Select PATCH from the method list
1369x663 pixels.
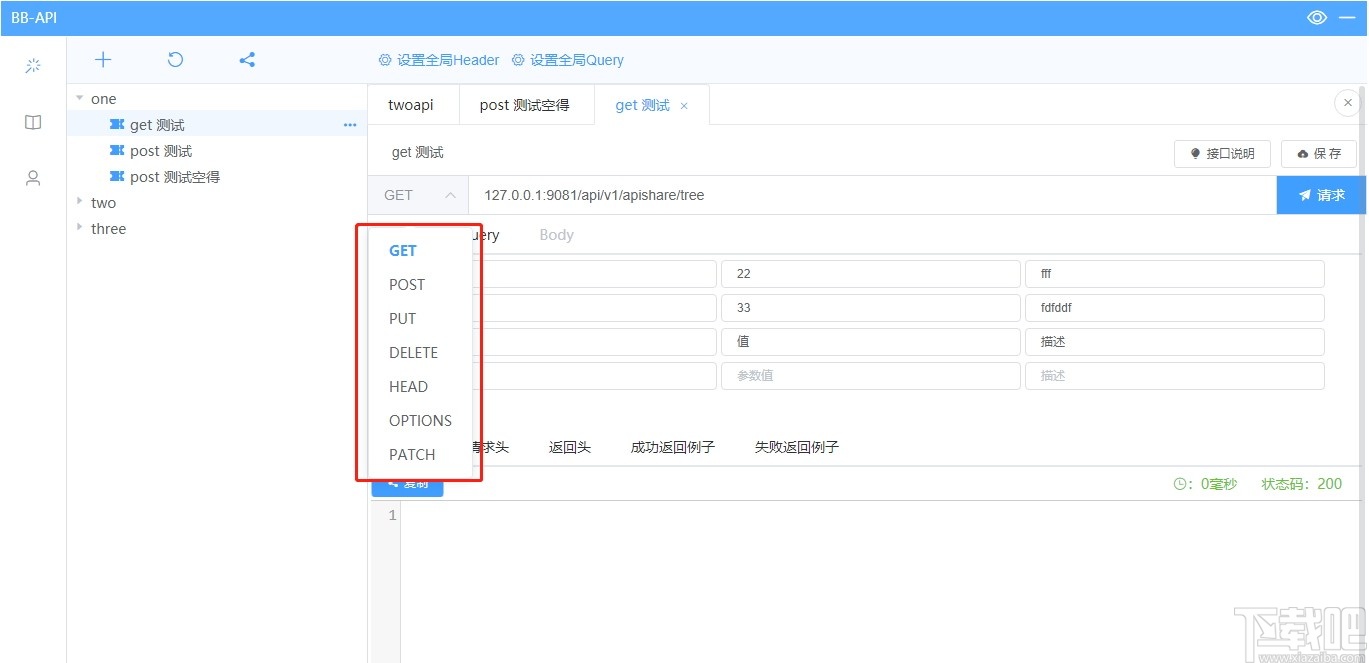411,454
